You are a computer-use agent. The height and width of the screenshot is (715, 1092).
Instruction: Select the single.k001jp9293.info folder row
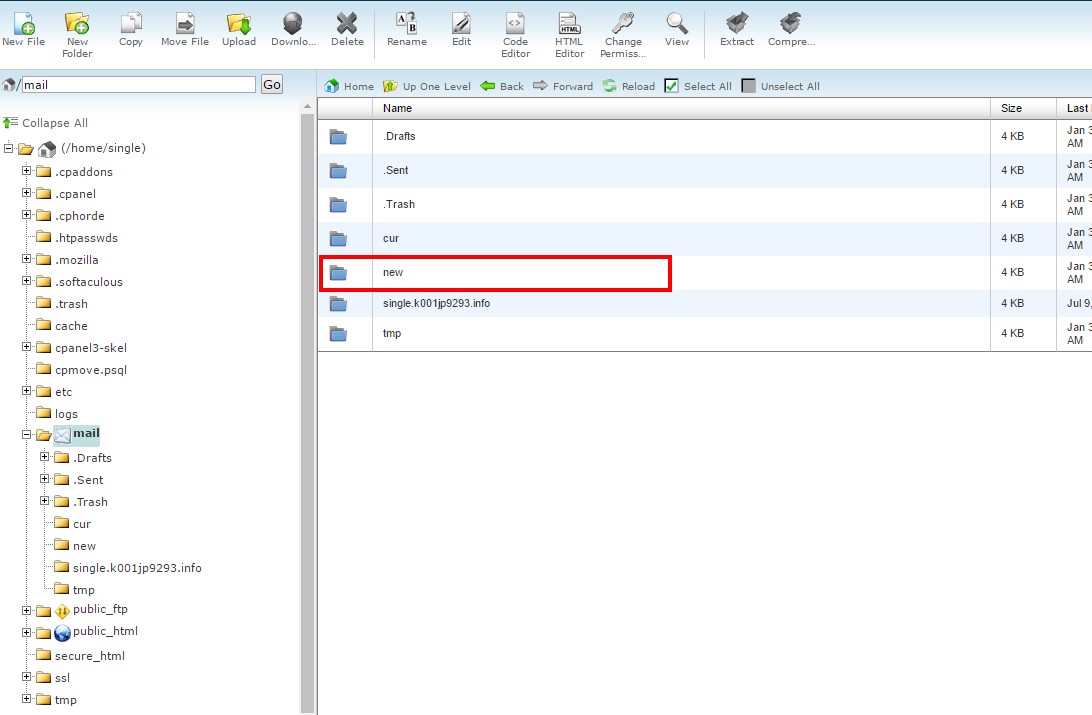(x=436, y=303)
